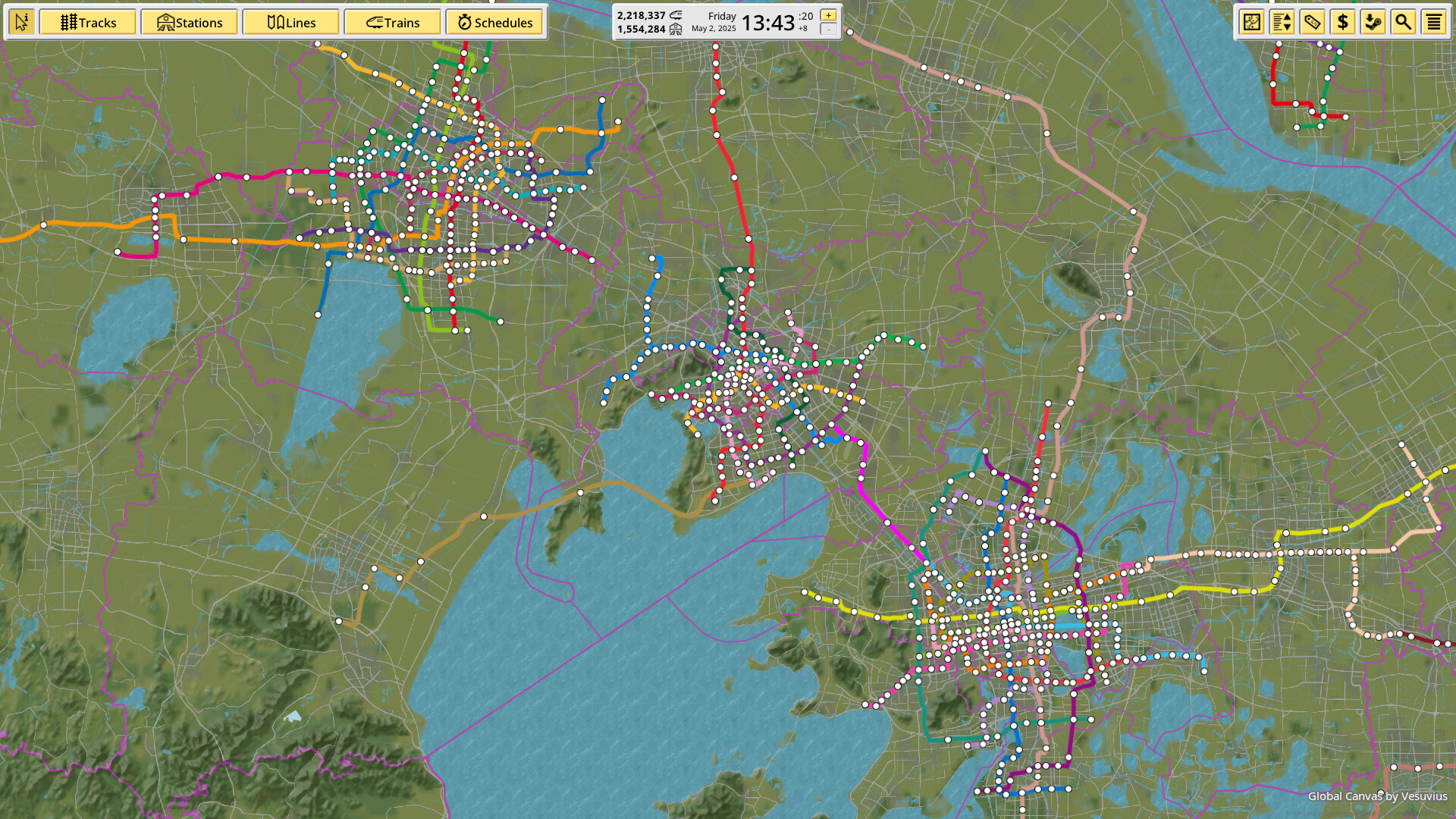The width and height of the screenshot is (1456, 819).
Task: Open the company finances panel
Action: click(1342, 22)
